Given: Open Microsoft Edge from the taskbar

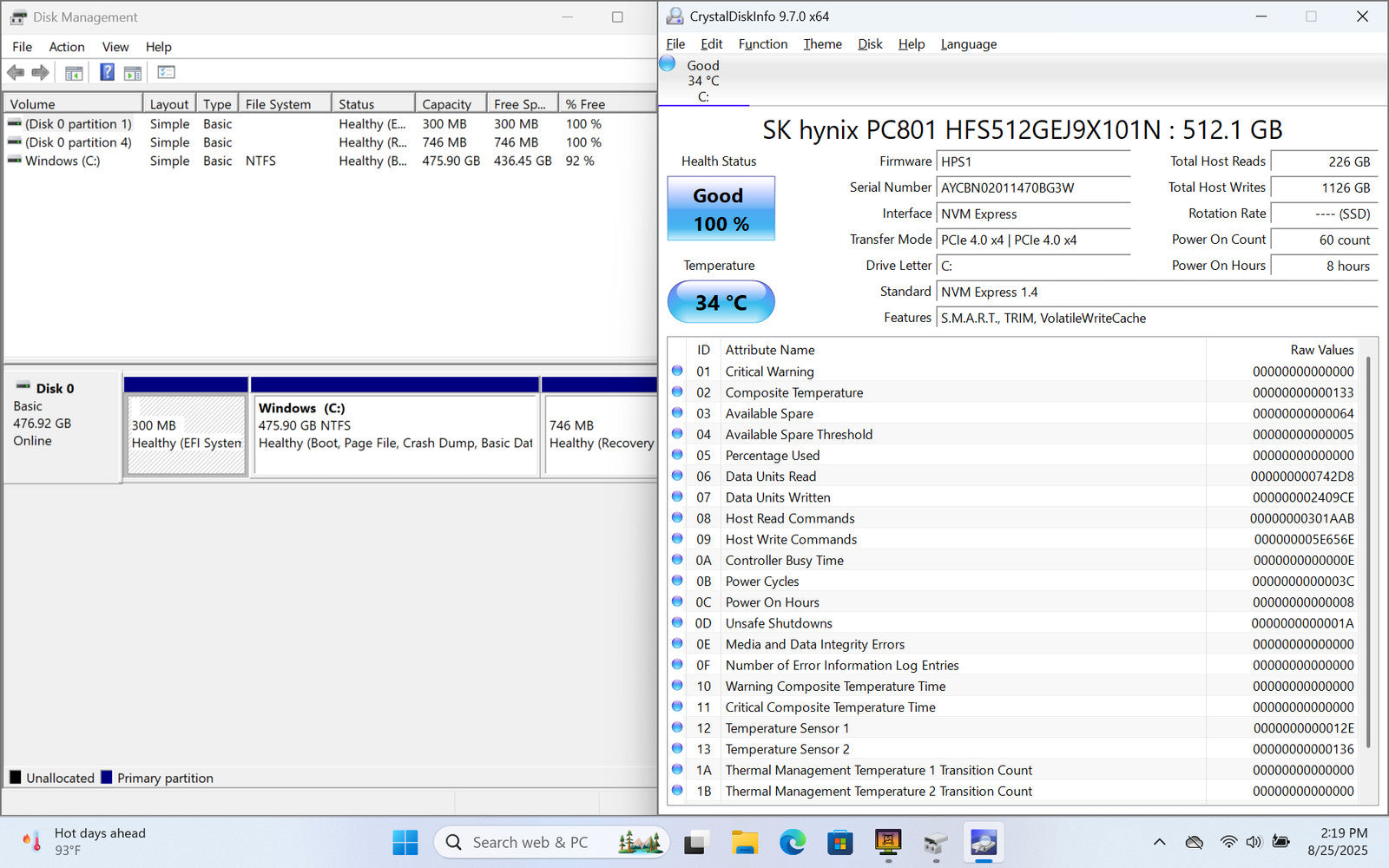Looking at the screenshot, I should click(792, 842).
